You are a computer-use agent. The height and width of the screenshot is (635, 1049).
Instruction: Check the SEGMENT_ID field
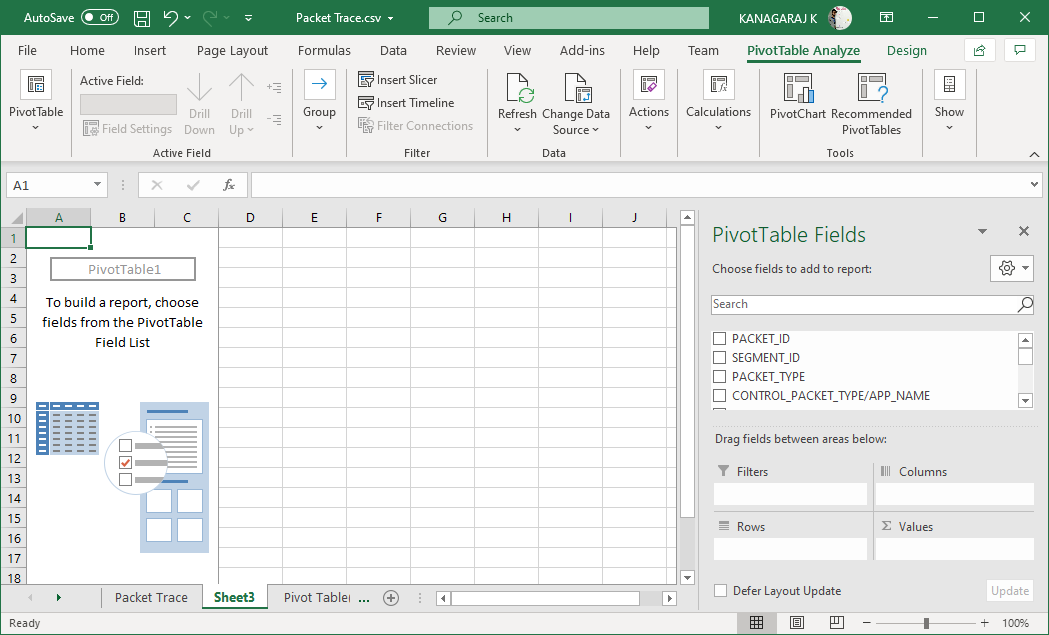click(x=720, y=357)
